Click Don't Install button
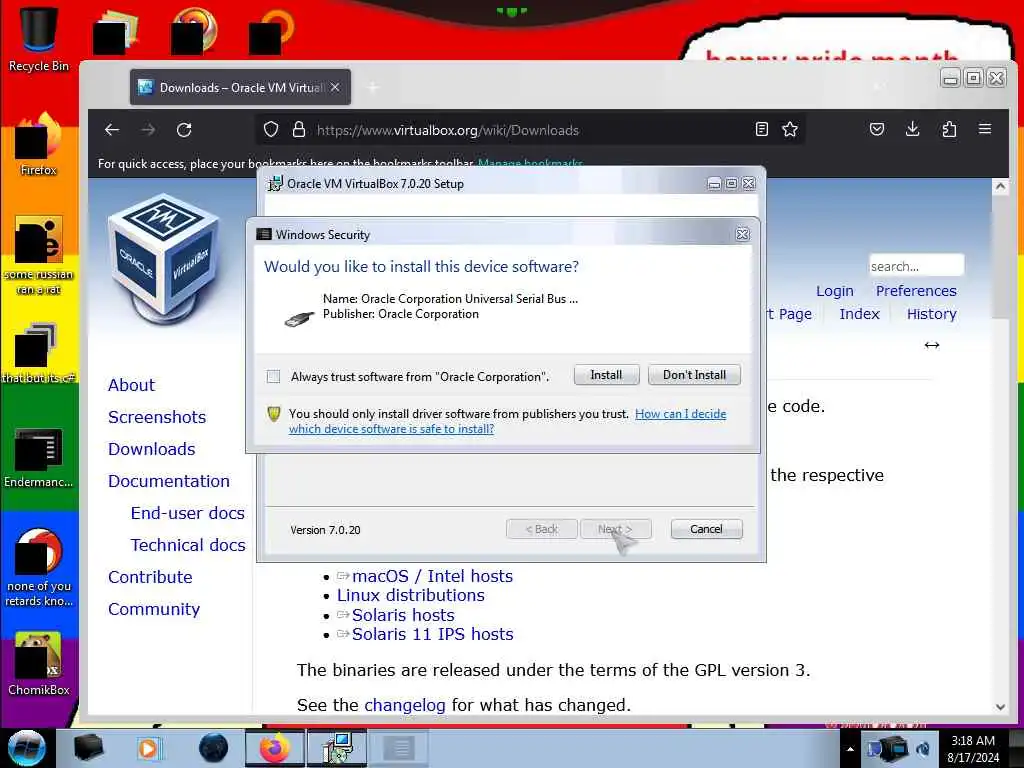The image size is (1024, 768). 694,375
